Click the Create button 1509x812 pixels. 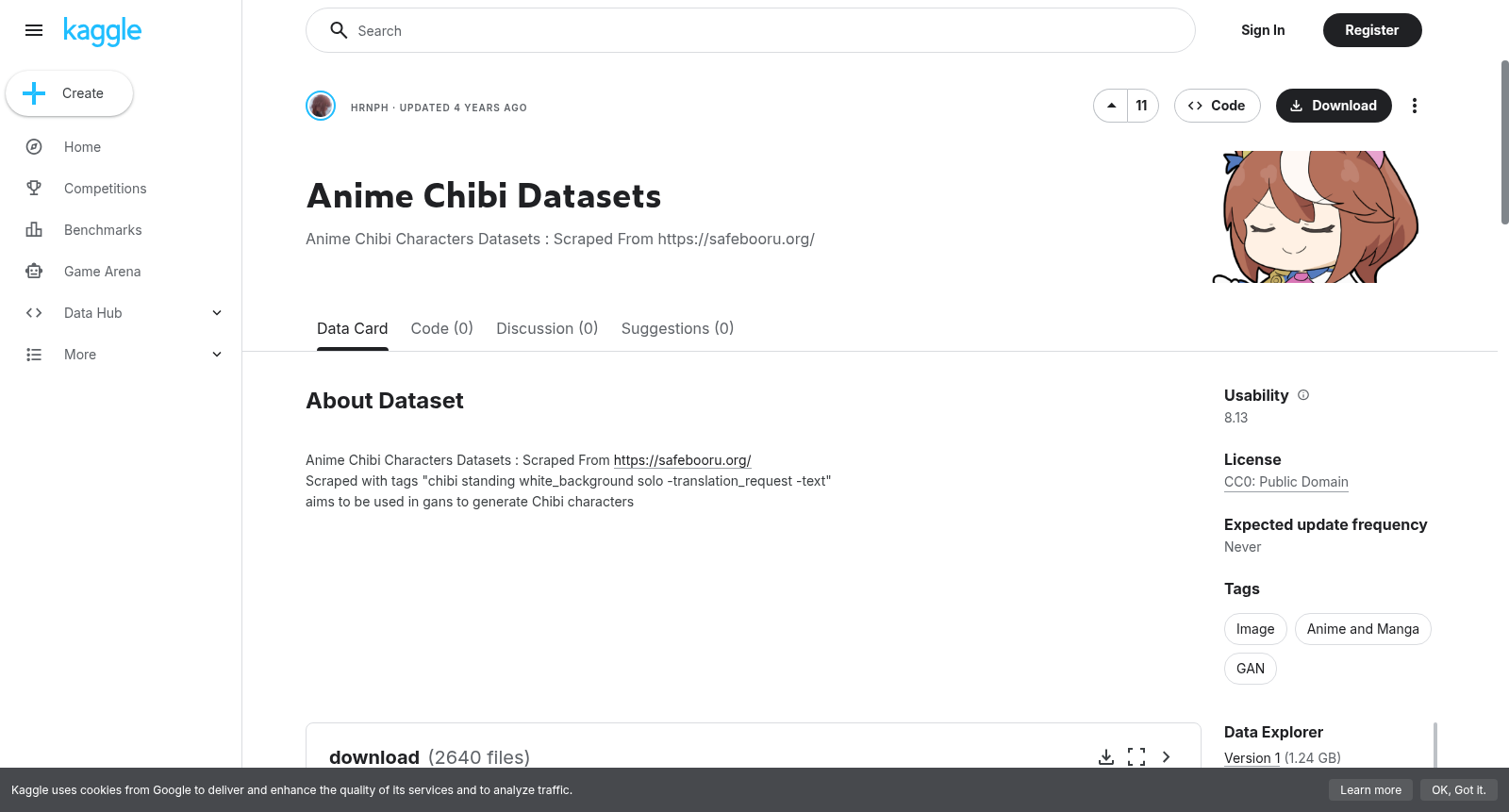click(x=70, y=93)
